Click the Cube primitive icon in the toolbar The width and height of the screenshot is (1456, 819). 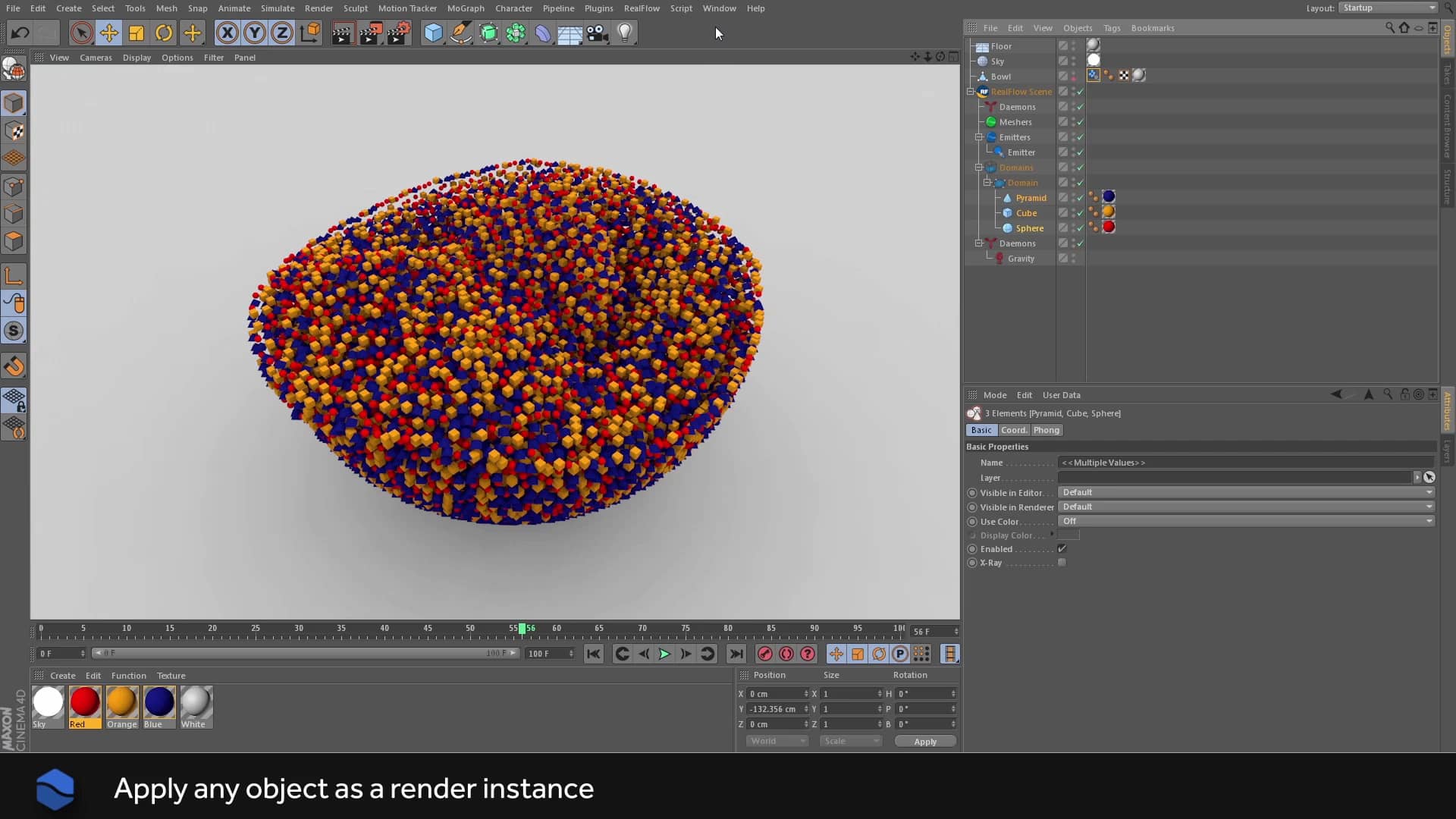click(x=433, y=33)
